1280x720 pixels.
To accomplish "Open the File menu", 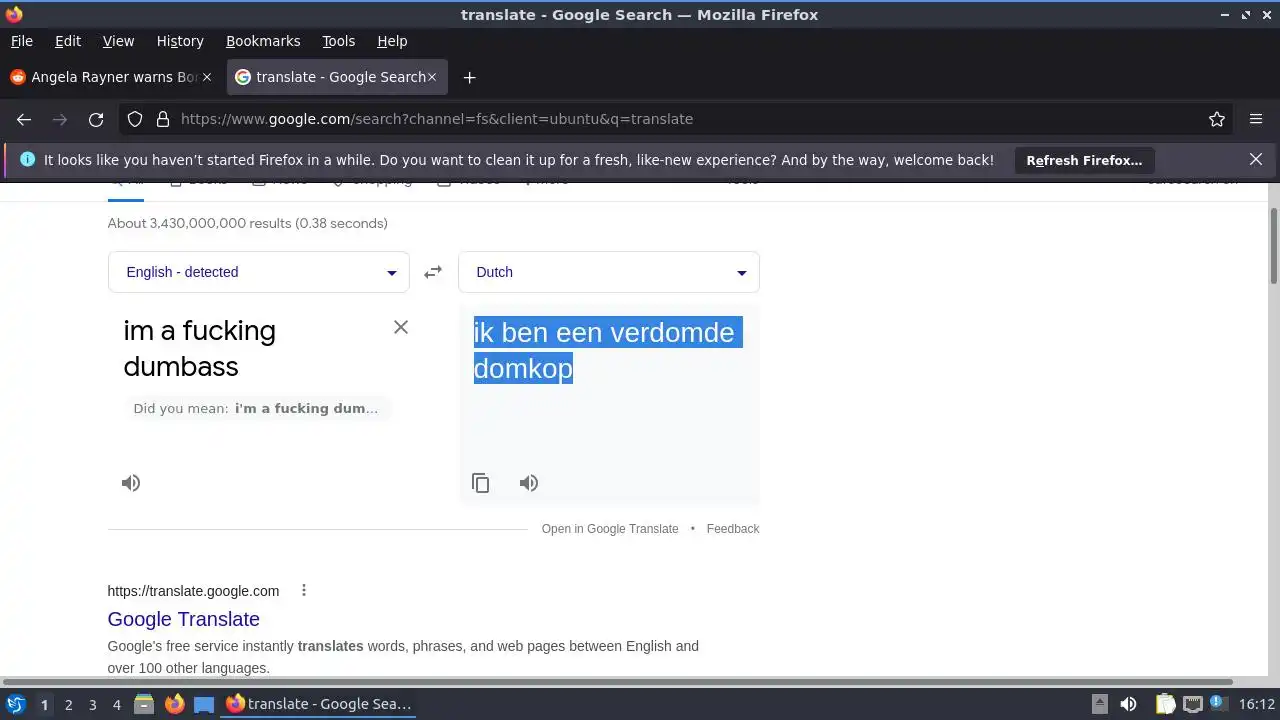I will tap(22, 41).
